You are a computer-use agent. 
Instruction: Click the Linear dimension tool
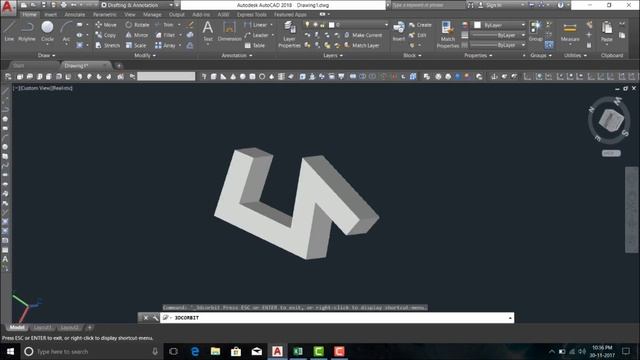[256, 25]
